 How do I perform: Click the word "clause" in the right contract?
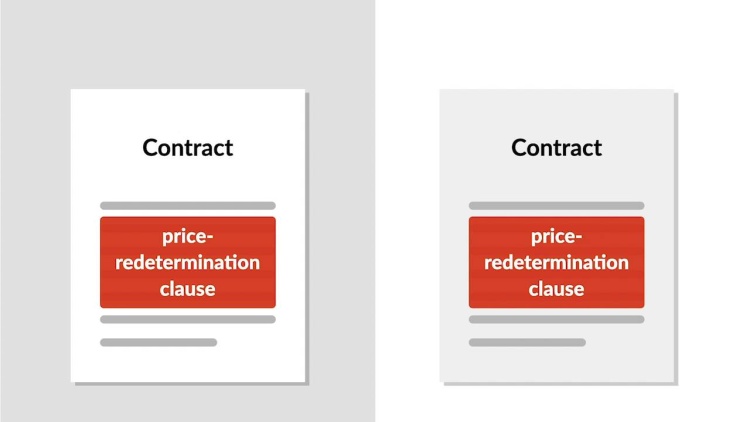click(x=556, y=289)
